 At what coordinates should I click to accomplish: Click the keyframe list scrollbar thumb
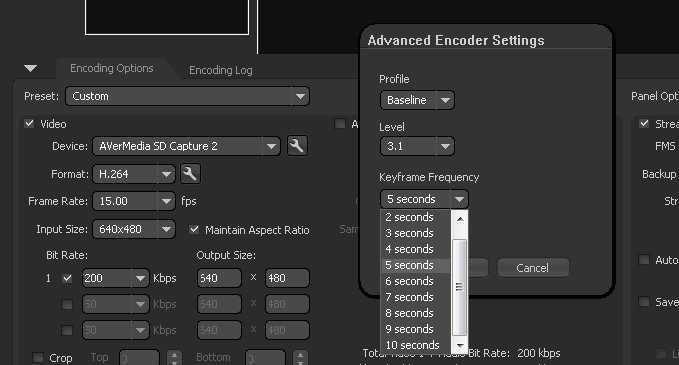[x=459, y=287]
